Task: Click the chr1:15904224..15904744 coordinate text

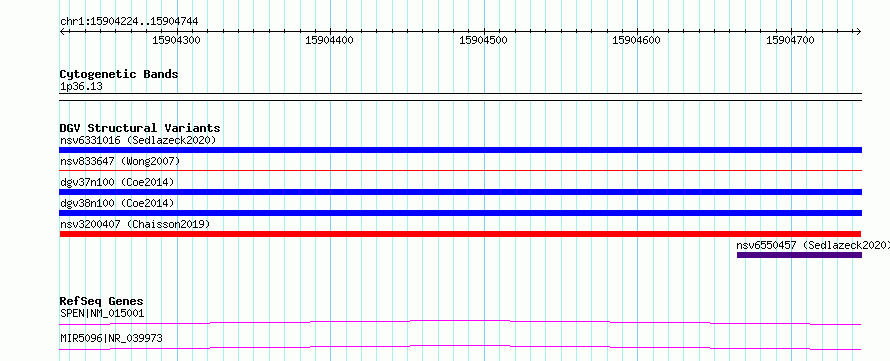Action: [x=129, y=22]
